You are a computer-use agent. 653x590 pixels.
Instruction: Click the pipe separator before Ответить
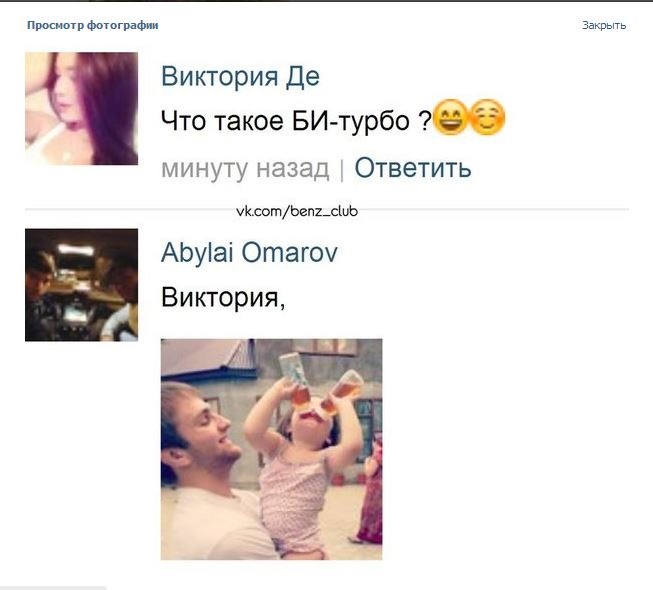coord(342,170)
